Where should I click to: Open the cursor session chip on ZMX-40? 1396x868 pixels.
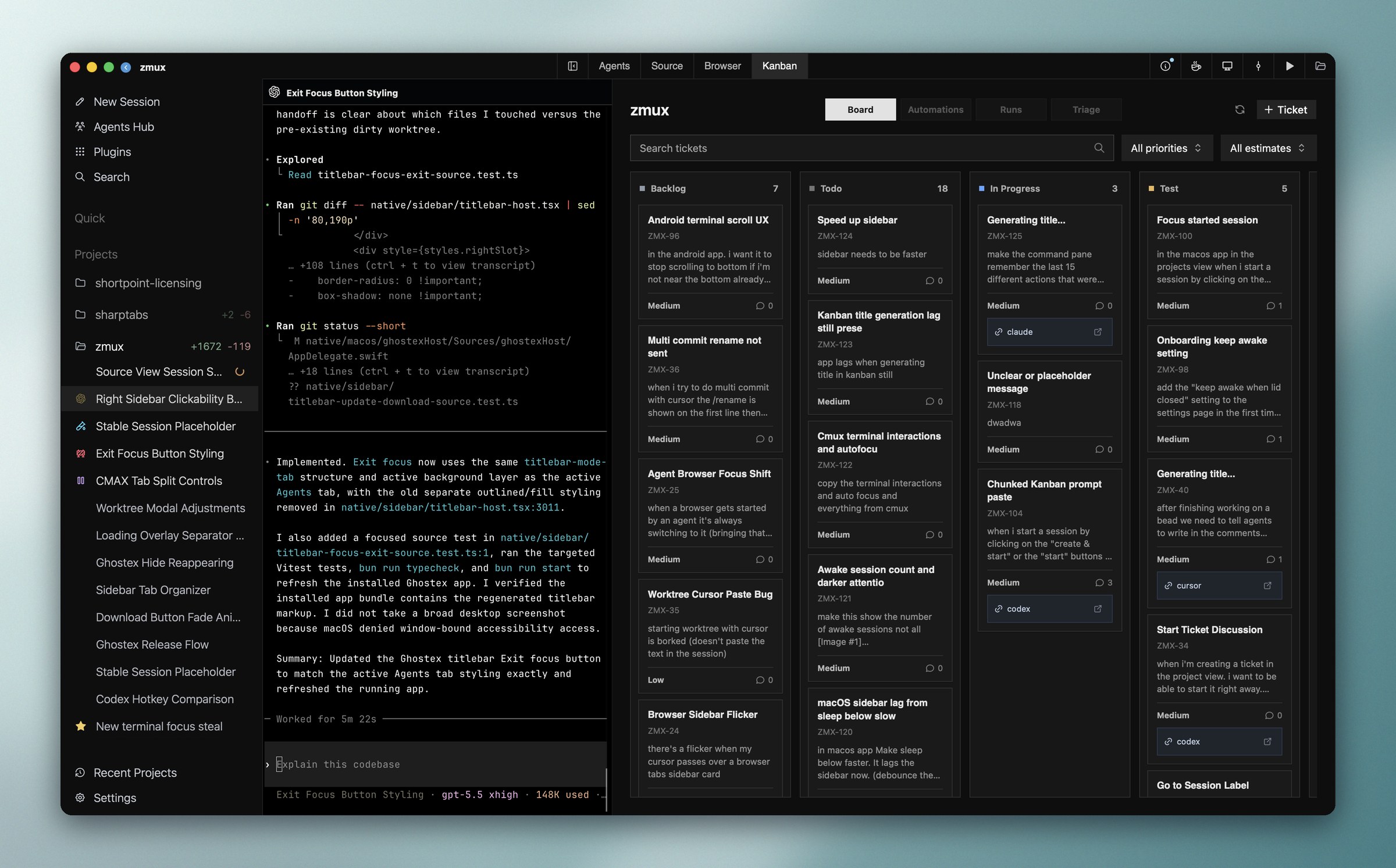pyautogui.click(x=1219, y=585)
